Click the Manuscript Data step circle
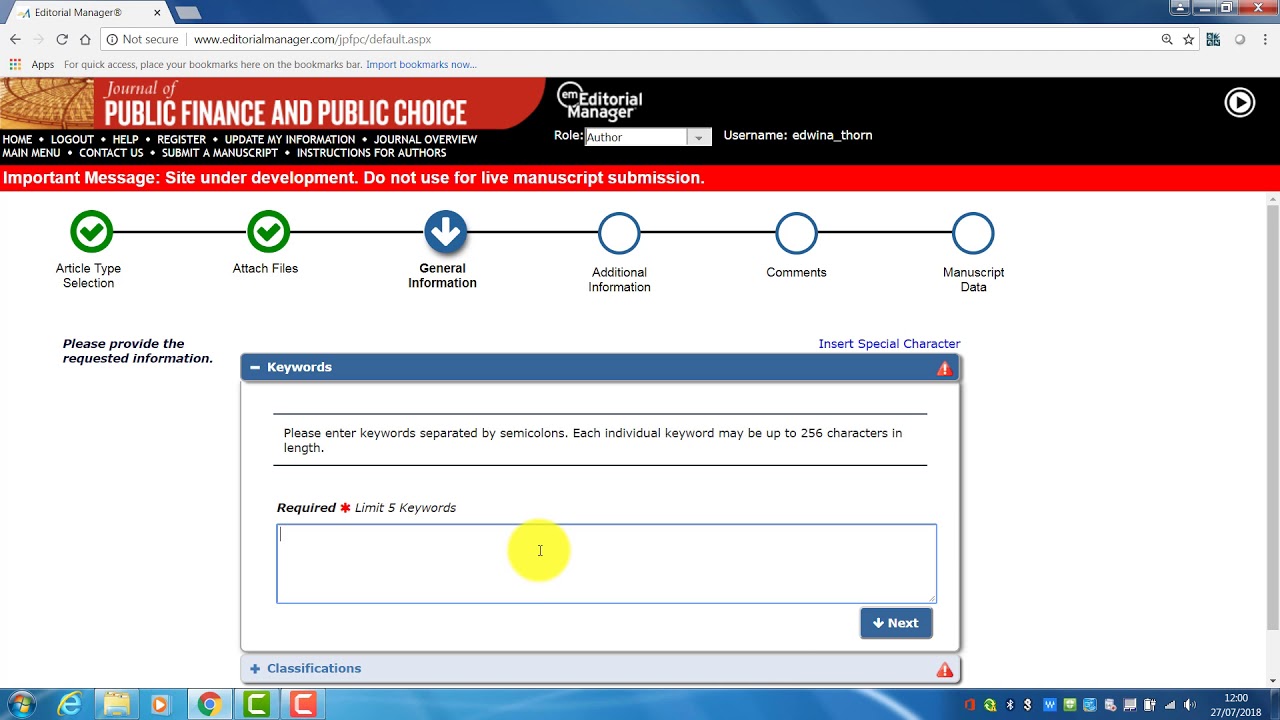The image size is (1280, 720). point(973,234)
